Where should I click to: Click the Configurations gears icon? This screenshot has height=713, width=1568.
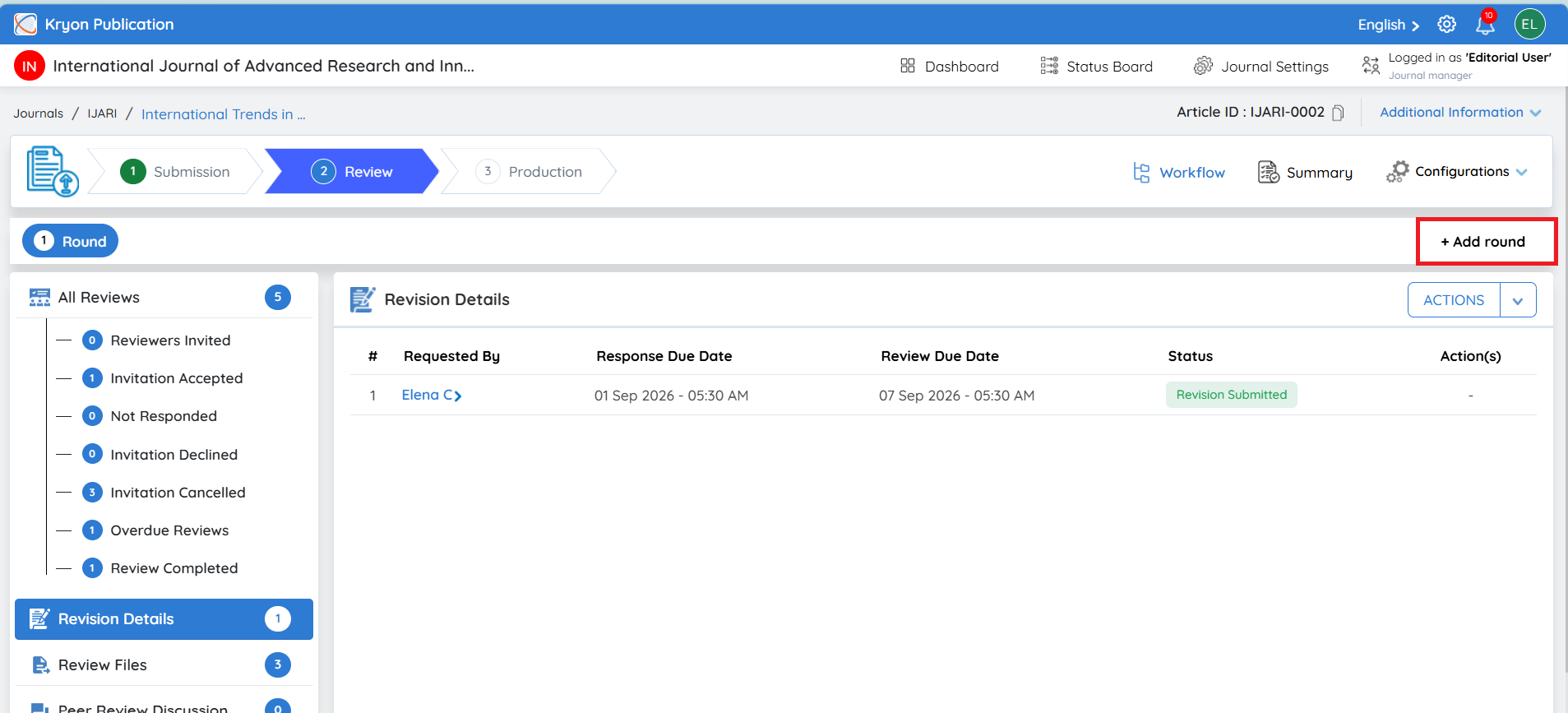(1397, 172)
